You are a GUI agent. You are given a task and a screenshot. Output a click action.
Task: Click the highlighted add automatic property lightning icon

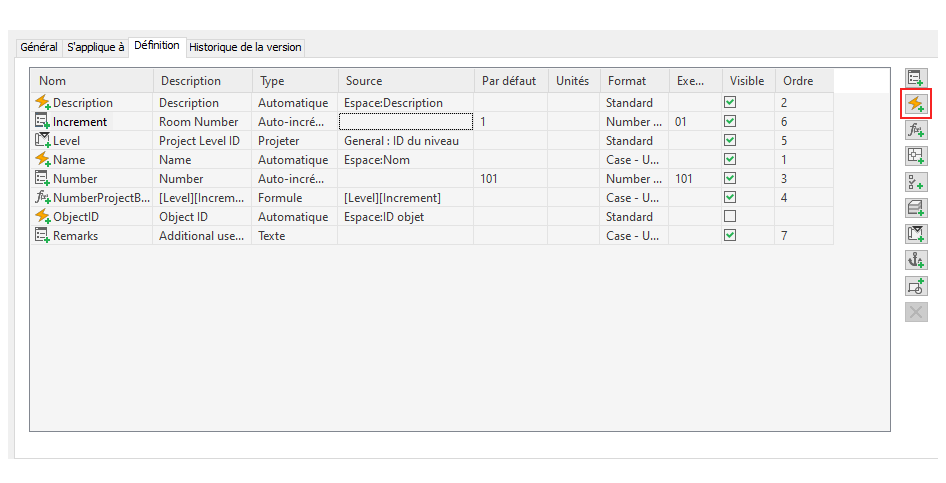[916, 103]
